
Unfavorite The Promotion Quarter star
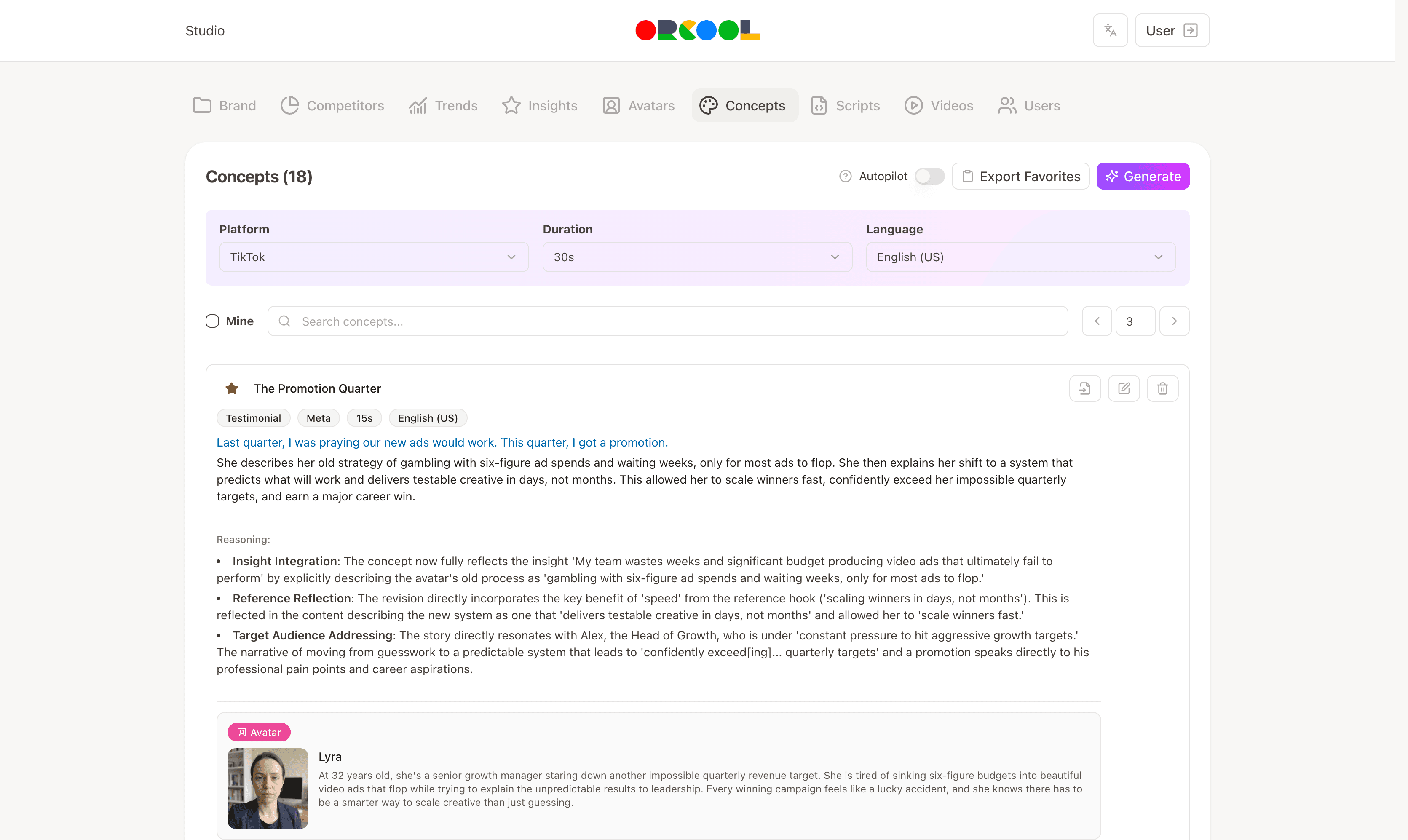231,388
